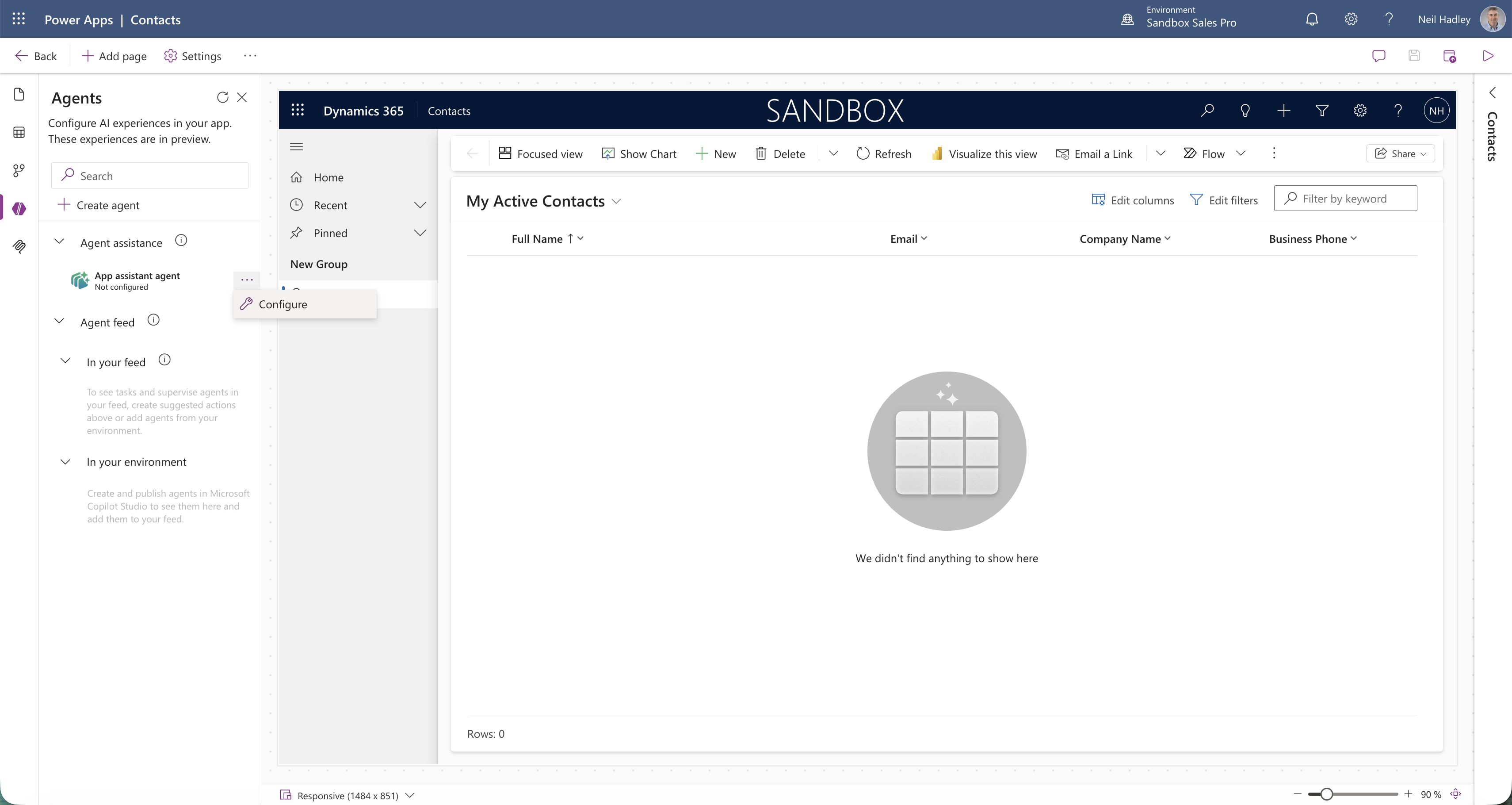Click Show Chart
The height and width of the screenshot is (805, 1512).
coord(639,153)
